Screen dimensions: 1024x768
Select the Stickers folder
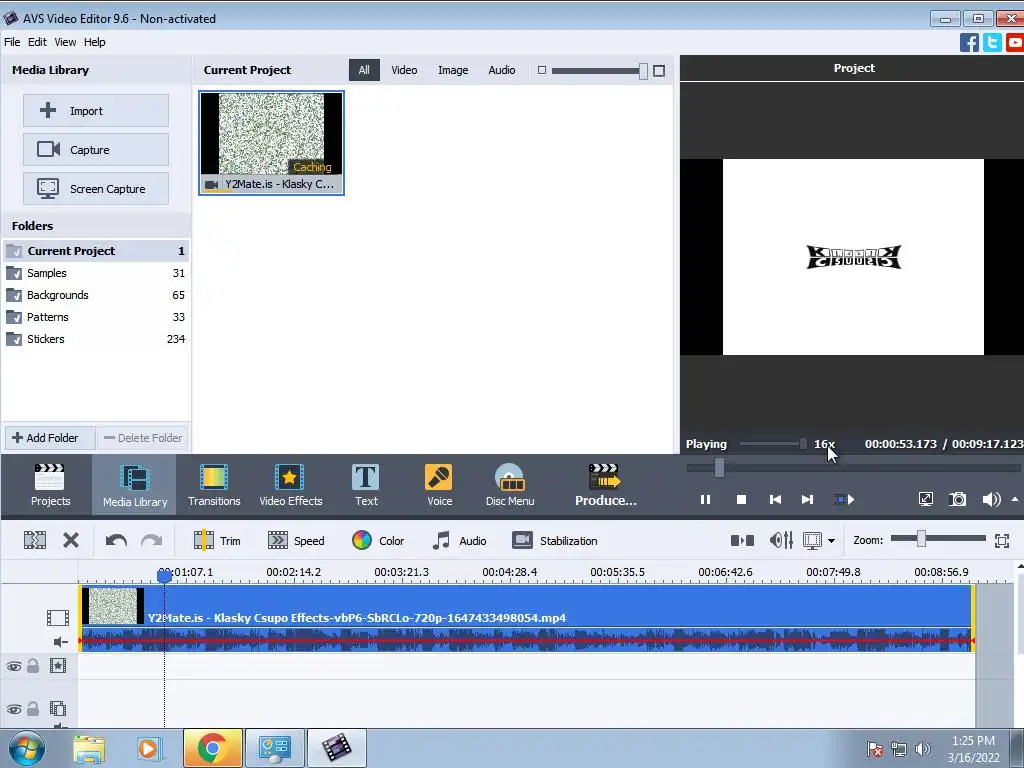pyautogui.click(x=96, y=340)
